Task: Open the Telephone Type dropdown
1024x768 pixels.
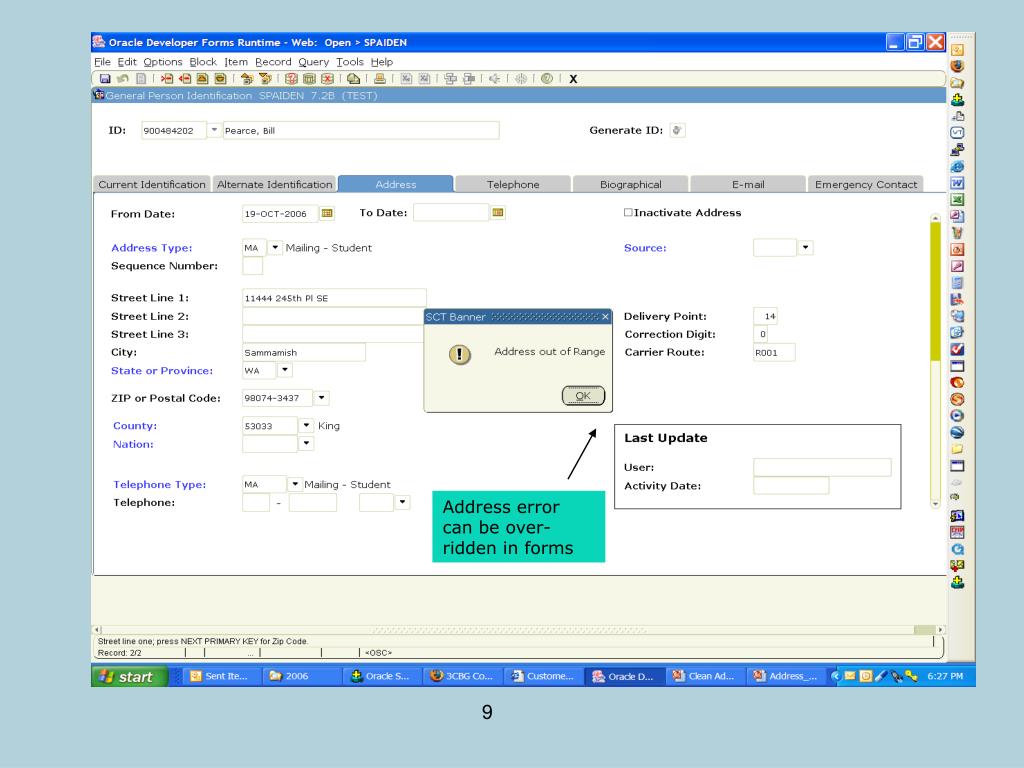Action: pos(295,484)
